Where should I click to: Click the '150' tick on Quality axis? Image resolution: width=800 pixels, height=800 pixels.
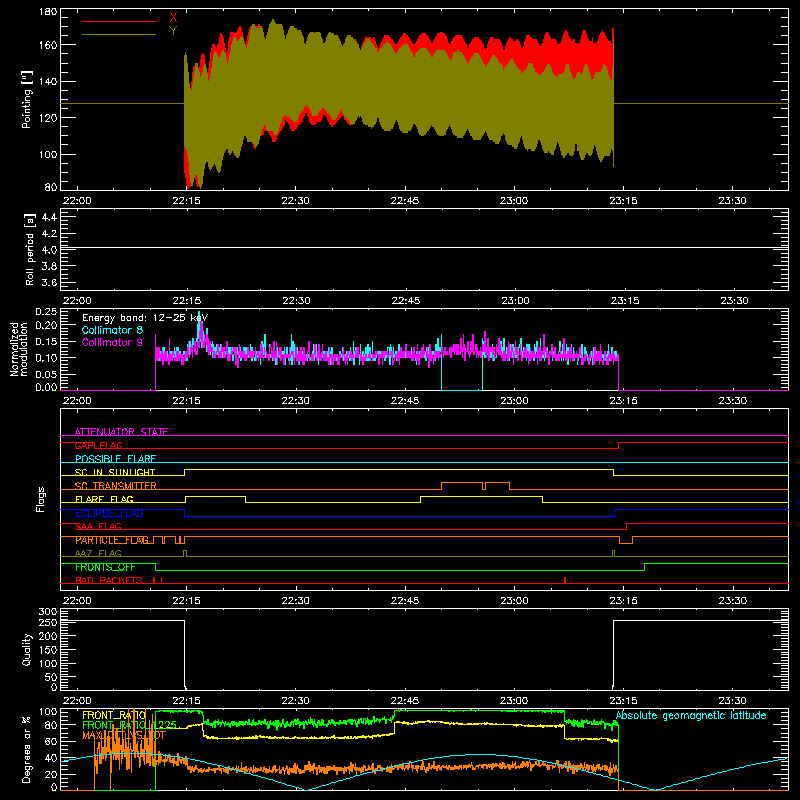tap(48, 650)
